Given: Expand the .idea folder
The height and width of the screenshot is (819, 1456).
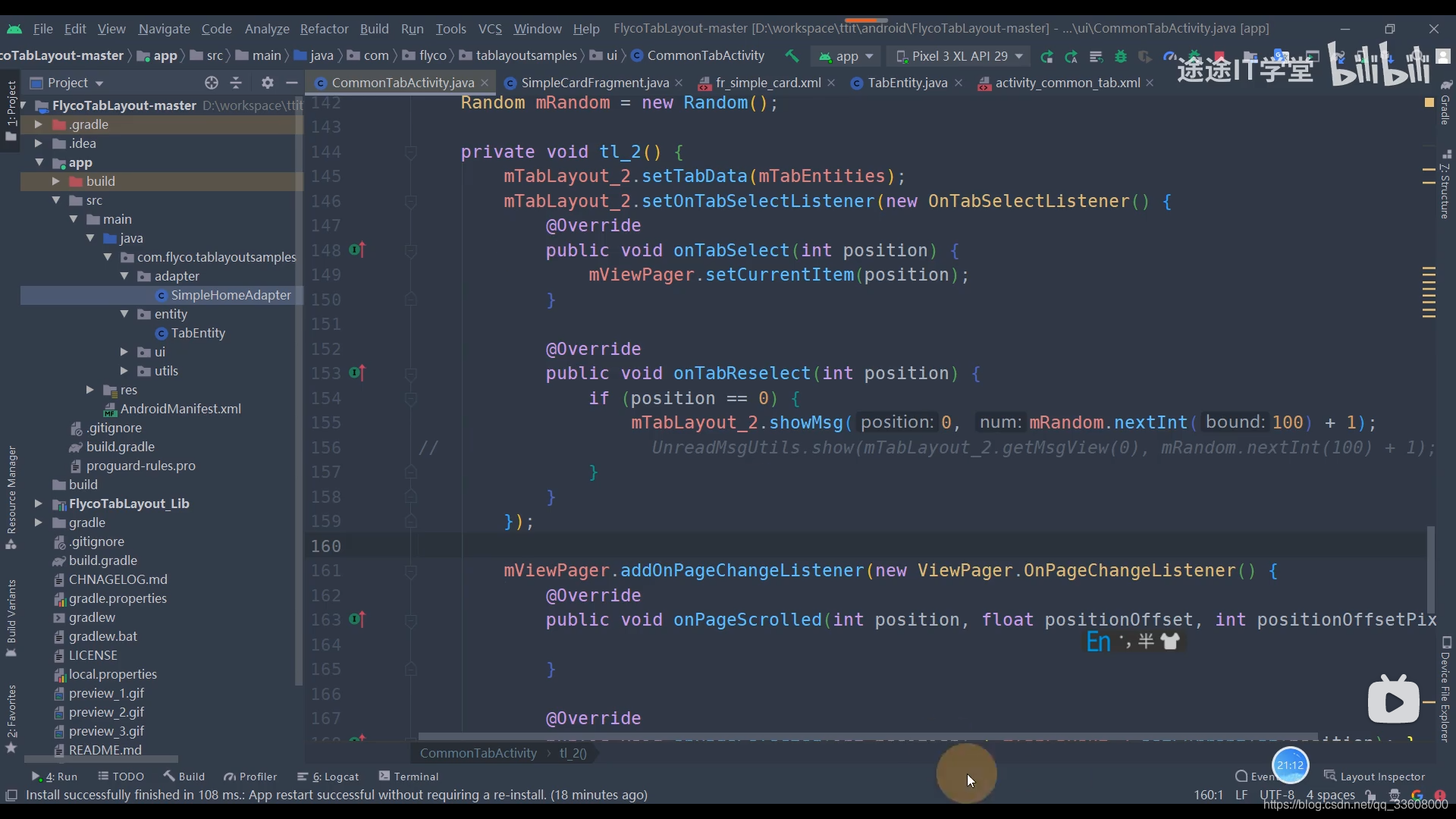Looking at the screenshot, I should (x=38, y=143).
